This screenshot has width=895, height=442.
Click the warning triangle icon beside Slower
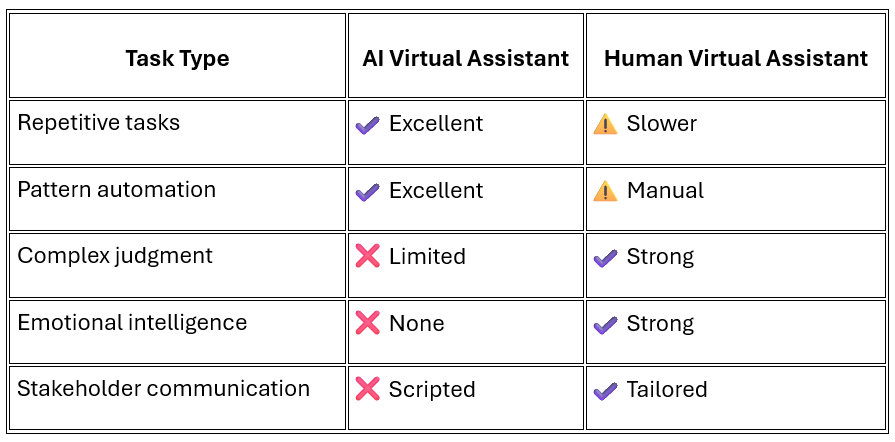click(605, 123)
